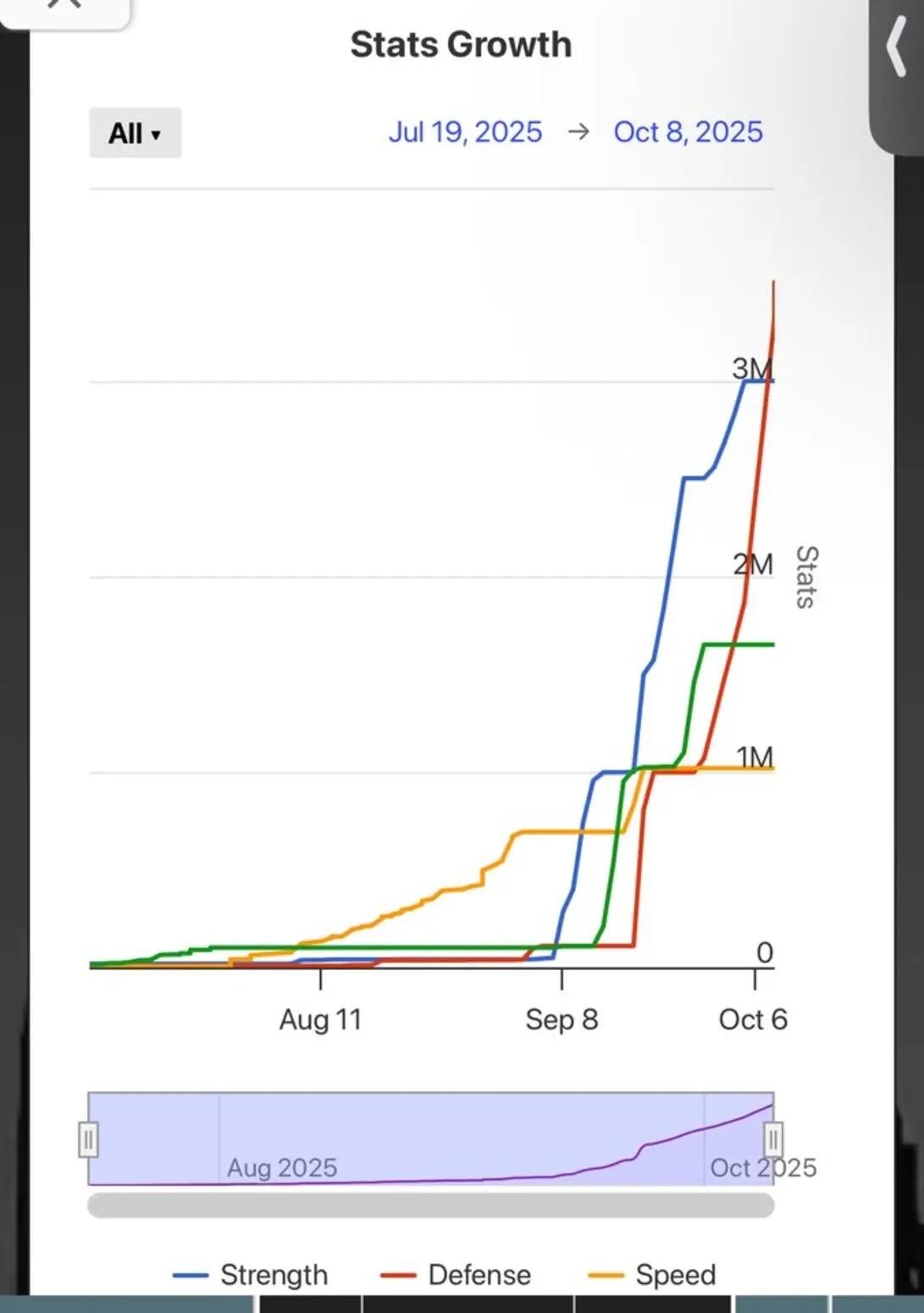Toggle the Defense series in legend
This screenshot has height=1313, width=924.
pos(456,1275)
